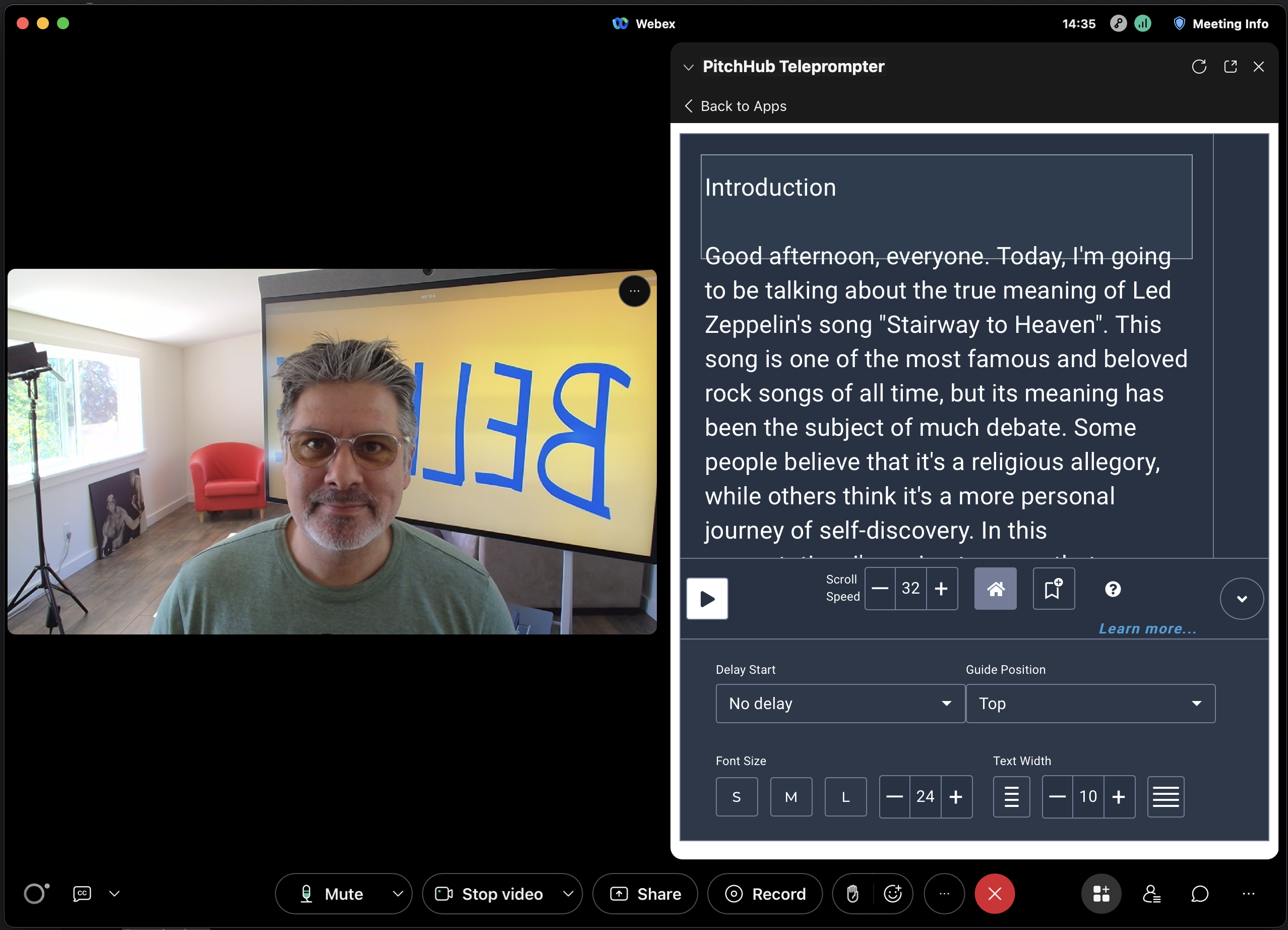Click Learn more link

(1148, 628)
